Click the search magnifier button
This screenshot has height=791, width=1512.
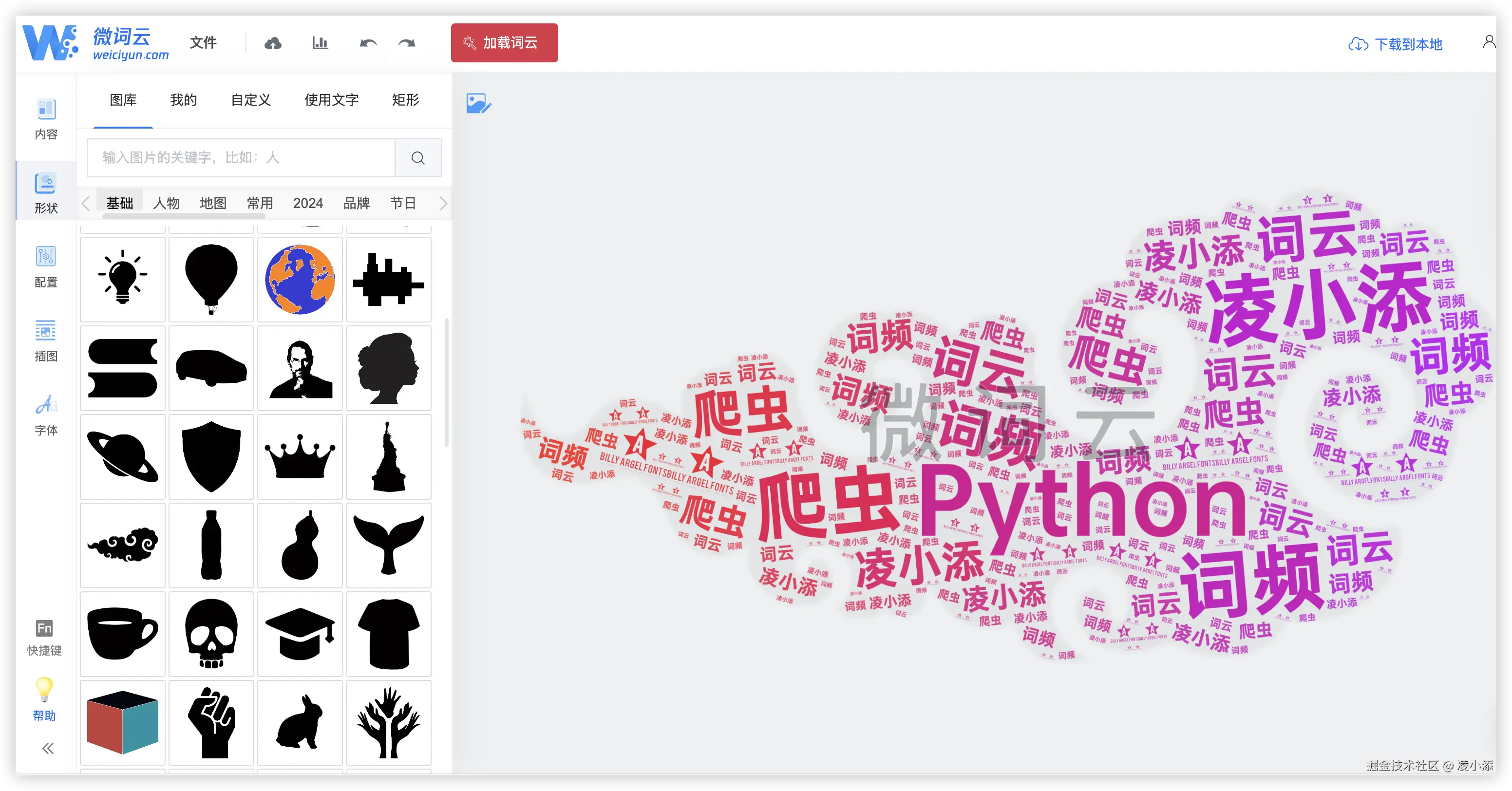click(x=418, y=158)
